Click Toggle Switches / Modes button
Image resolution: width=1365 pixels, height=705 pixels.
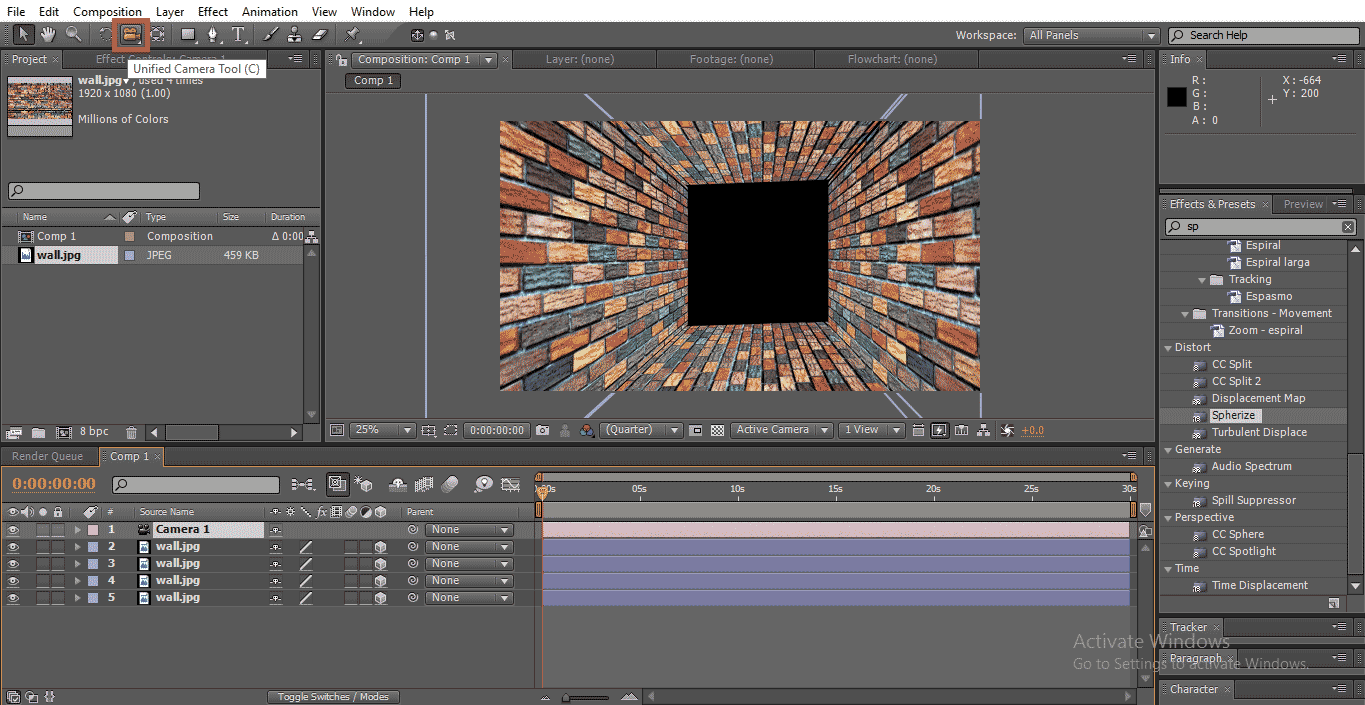(333, 697)
